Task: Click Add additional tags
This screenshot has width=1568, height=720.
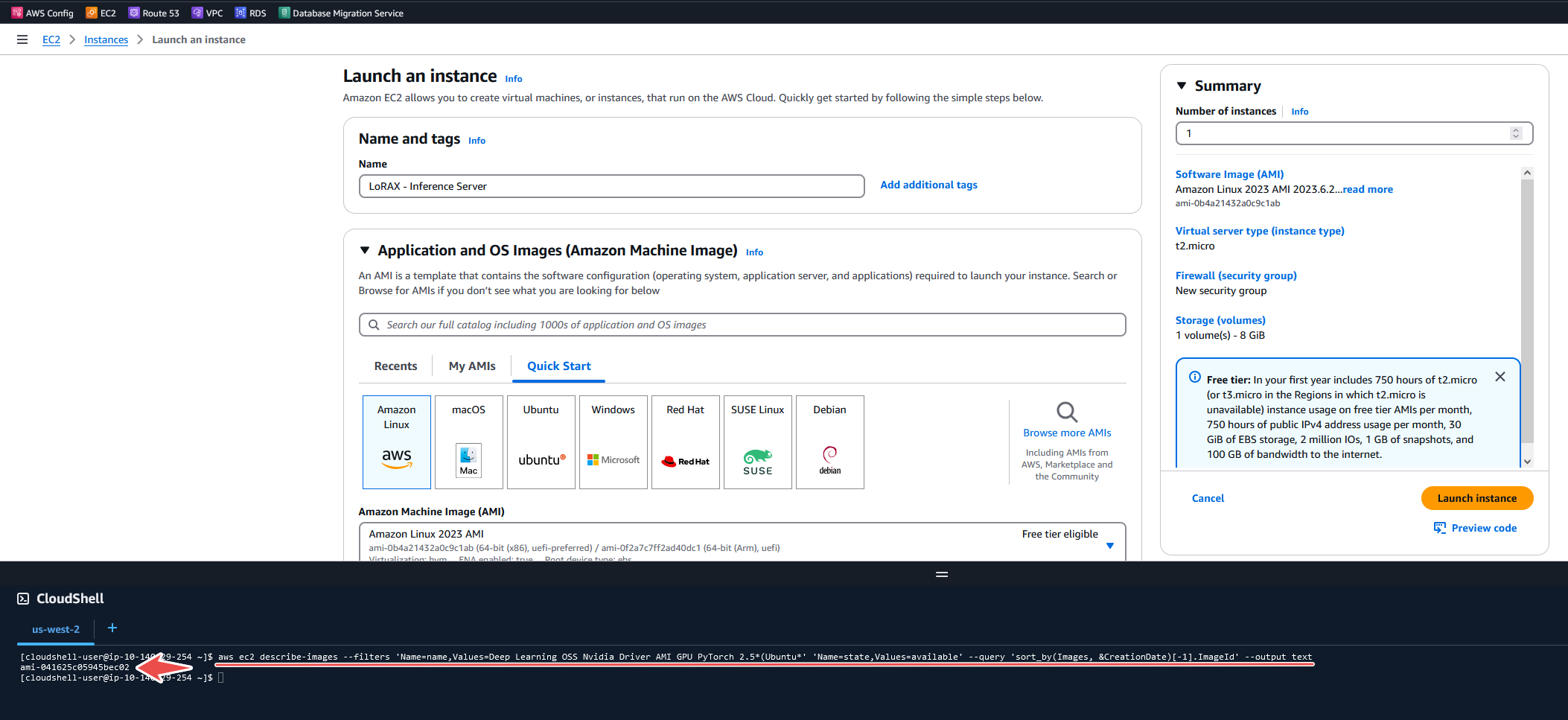Action: (928, 185)
